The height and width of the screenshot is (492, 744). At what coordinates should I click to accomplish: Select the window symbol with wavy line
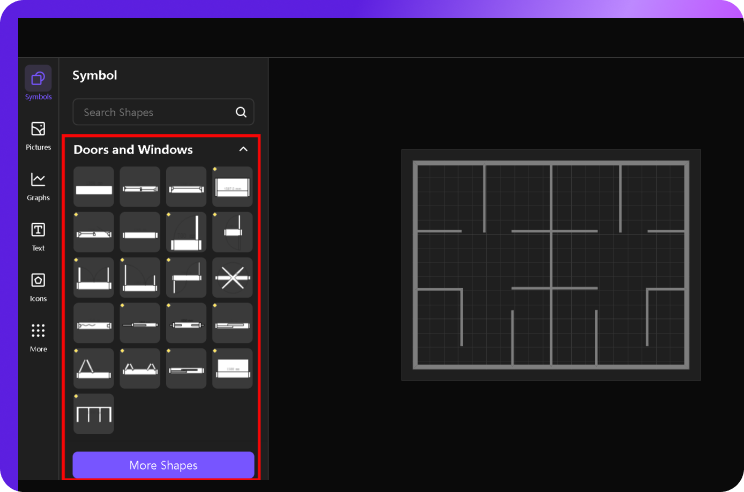[x=94, y=323]
